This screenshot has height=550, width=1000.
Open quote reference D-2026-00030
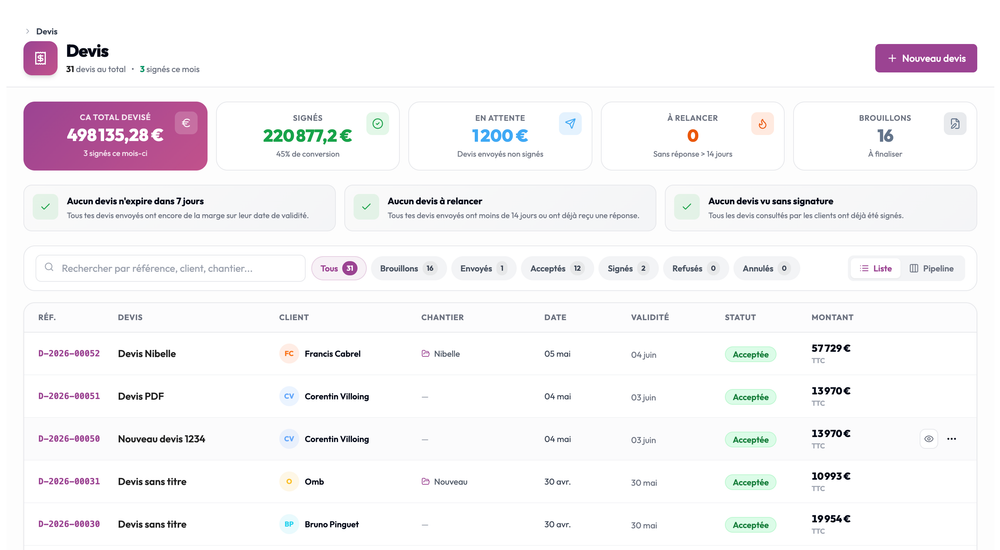pos(69,524)
